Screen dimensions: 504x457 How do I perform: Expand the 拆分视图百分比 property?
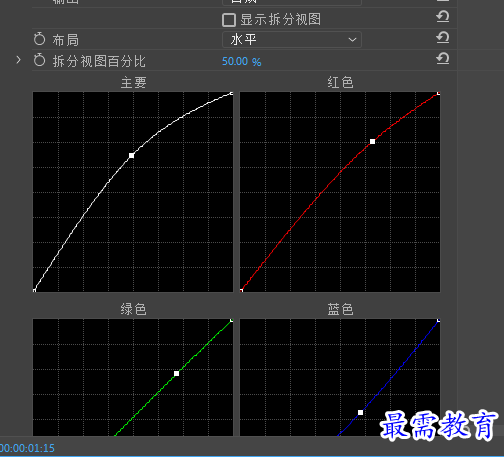(x=19, y=60)
